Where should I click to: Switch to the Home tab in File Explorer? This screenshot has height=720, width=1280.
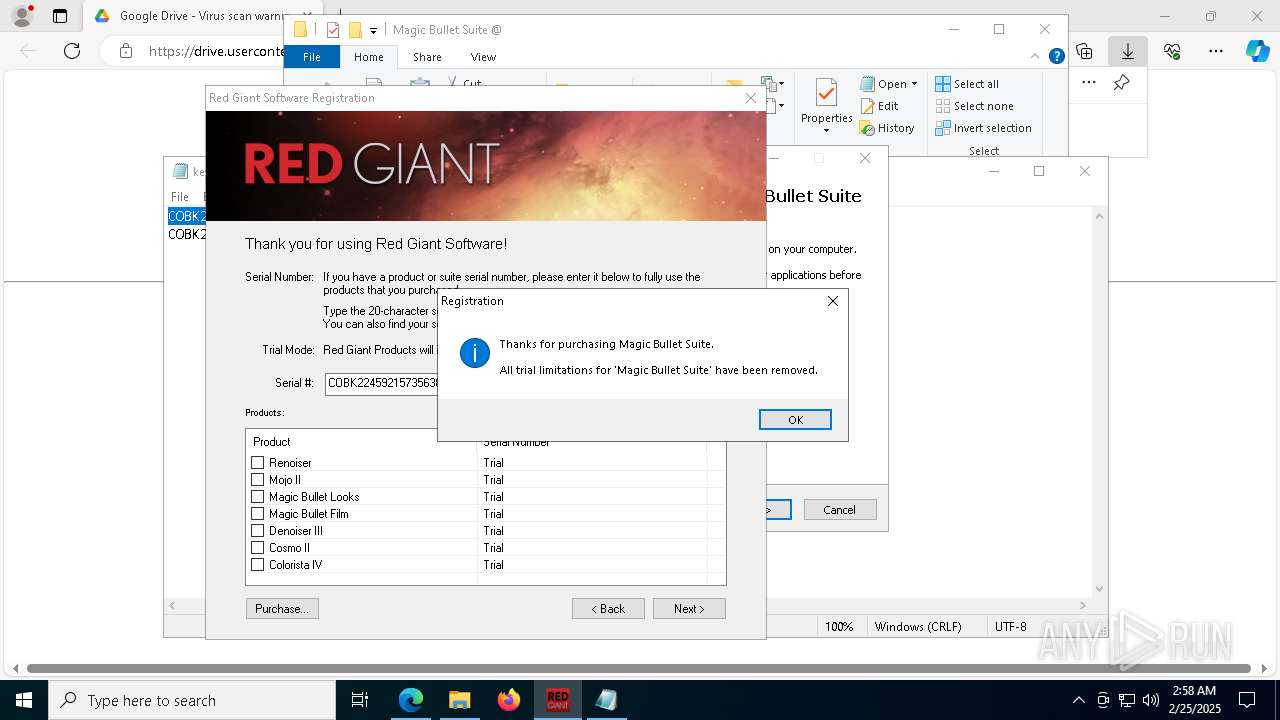369,57
